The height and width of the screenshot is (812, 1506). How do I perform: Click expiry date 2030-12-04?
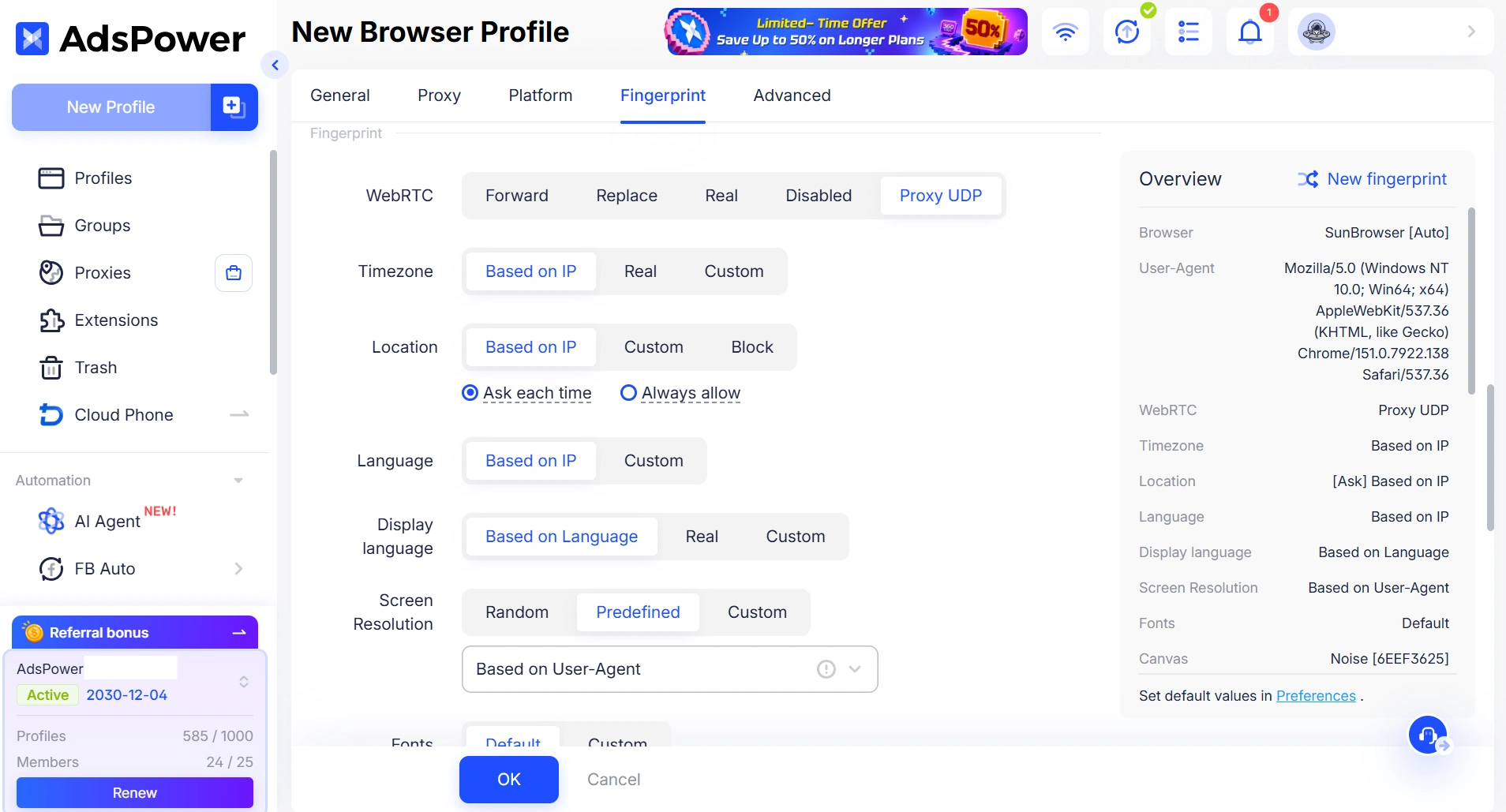point(127,695)
